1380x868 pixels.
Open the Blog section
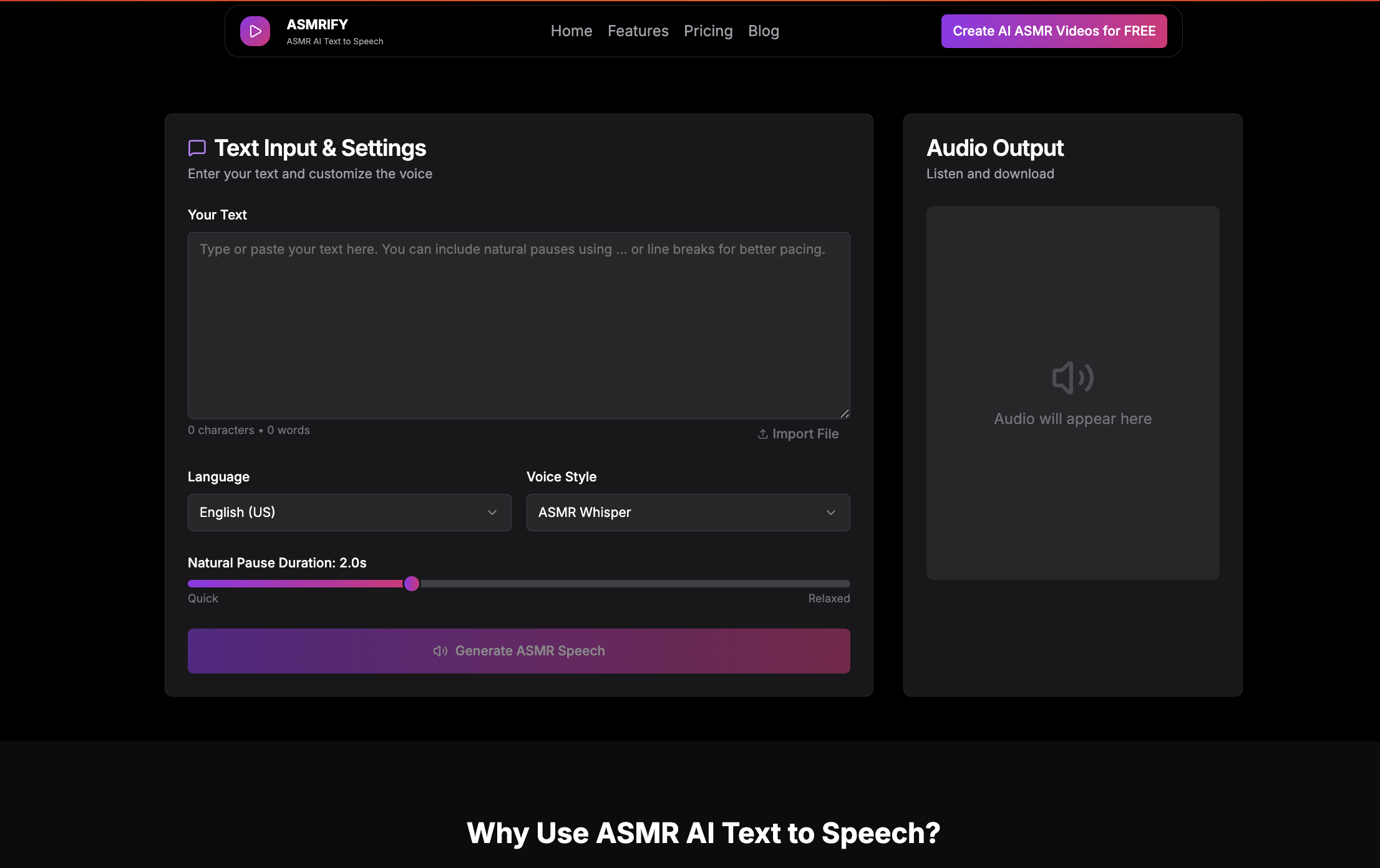point(763,31)
